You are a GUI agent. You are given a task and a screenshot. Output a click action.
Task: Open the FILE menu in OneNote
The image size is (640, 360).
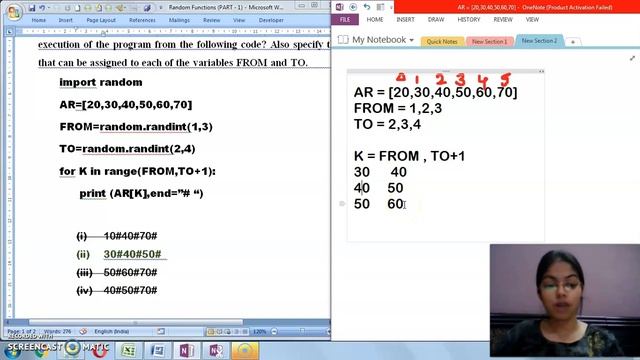[345, 20]
